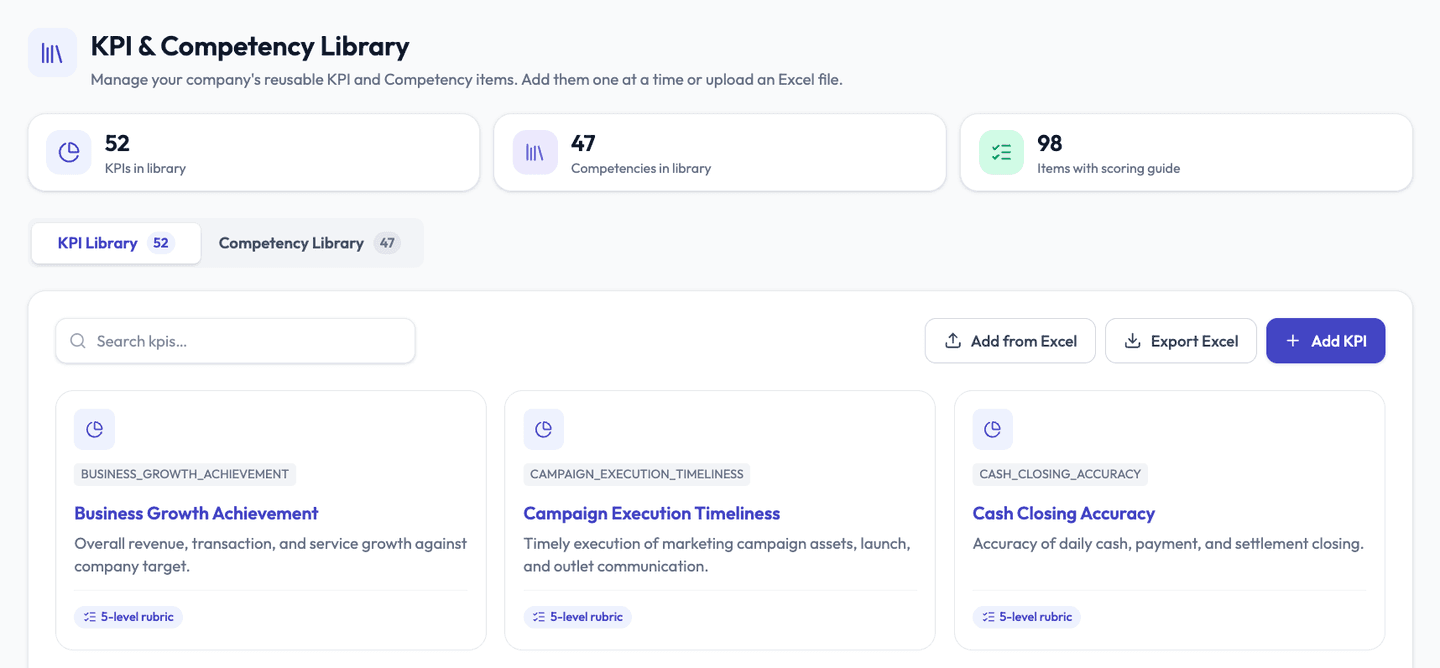This screenshot has height=668, width=1440.
Task: Click the green checklist icon in scoring guide card
Action: coord(1002,152)
